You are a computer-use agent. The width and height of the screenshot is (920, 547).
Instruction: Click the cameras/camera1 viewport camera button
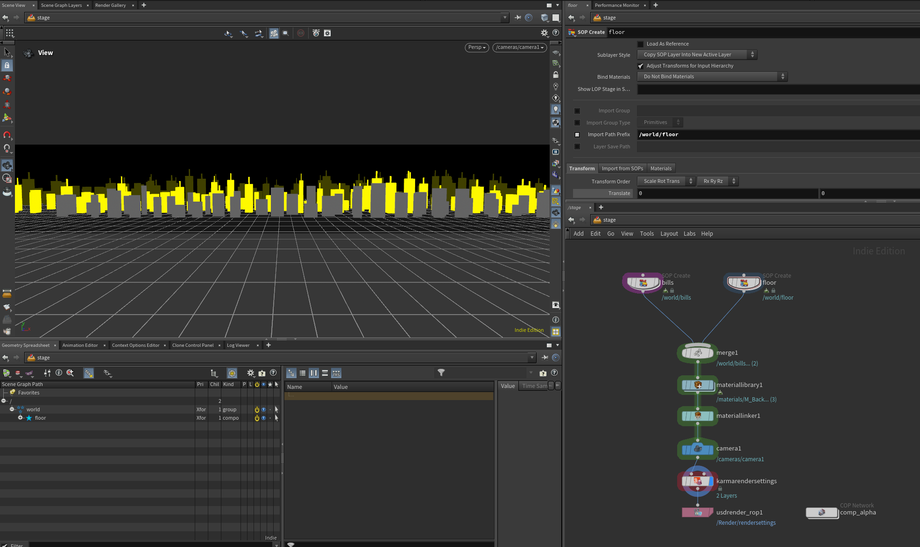[x=519, y=47]
